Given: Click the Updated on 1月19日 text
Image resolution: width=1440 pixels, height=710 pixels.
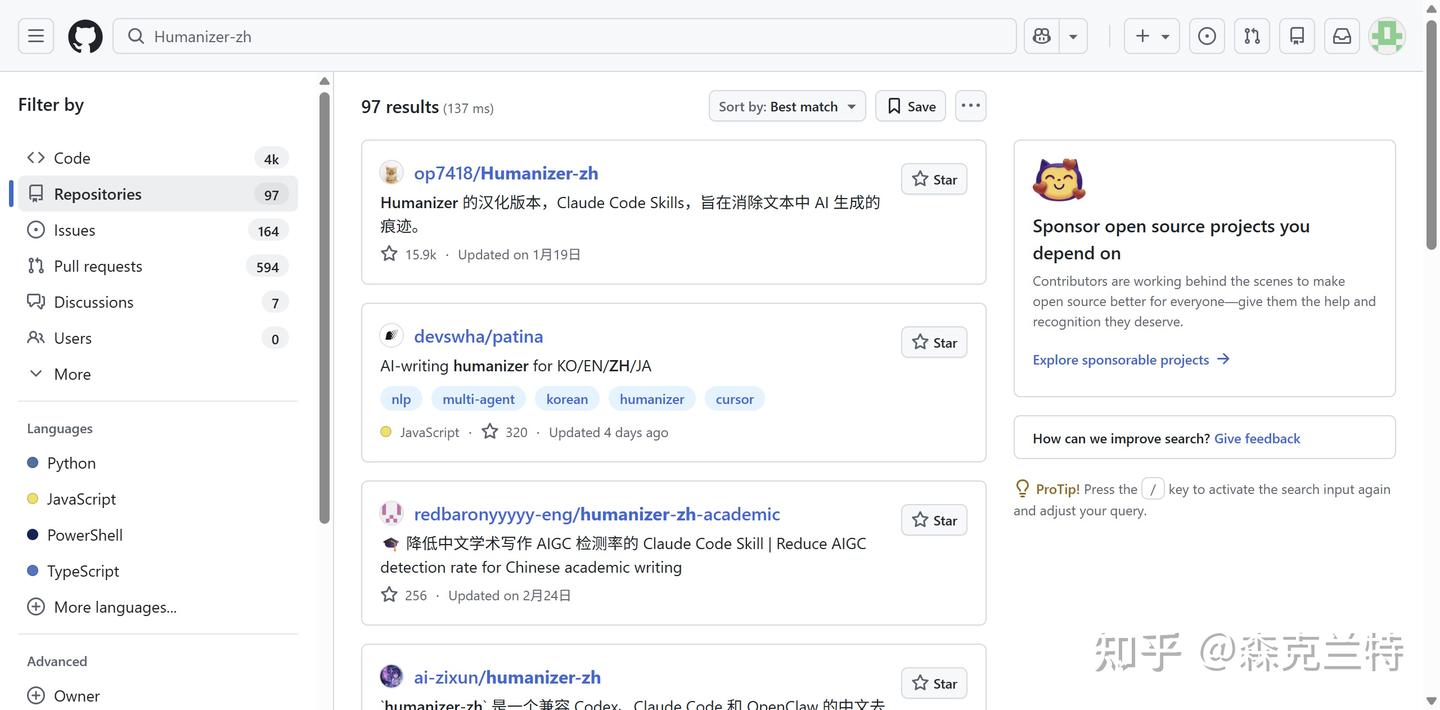Looking at the screenshot, I should click(519, 254).
